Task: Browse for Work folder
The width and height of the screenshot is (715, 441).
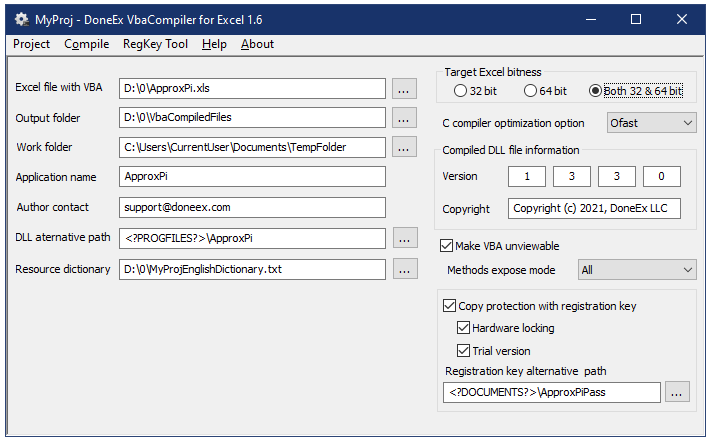Action: click(404, 147)
